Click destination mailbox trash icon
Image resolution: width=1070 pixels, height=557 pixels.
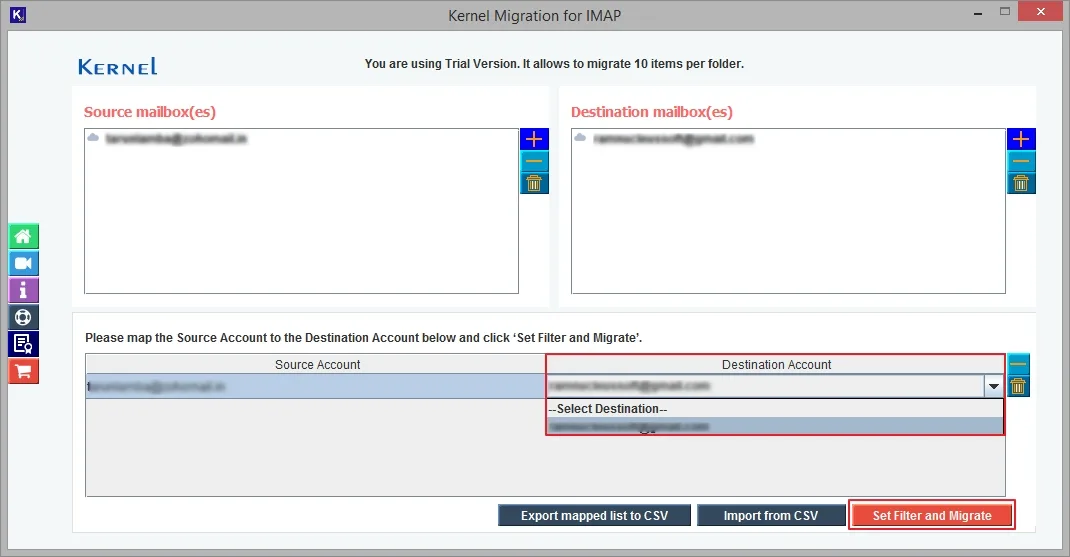pos(1021,183)
